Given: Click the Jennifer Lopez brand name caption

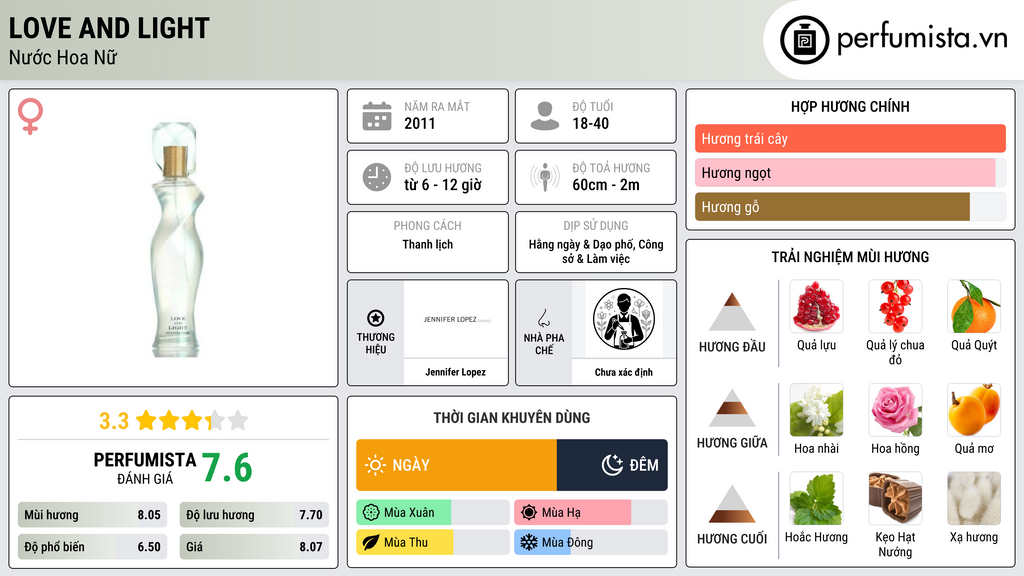Looking at the screenshot, I should click(x=455, y=372).
